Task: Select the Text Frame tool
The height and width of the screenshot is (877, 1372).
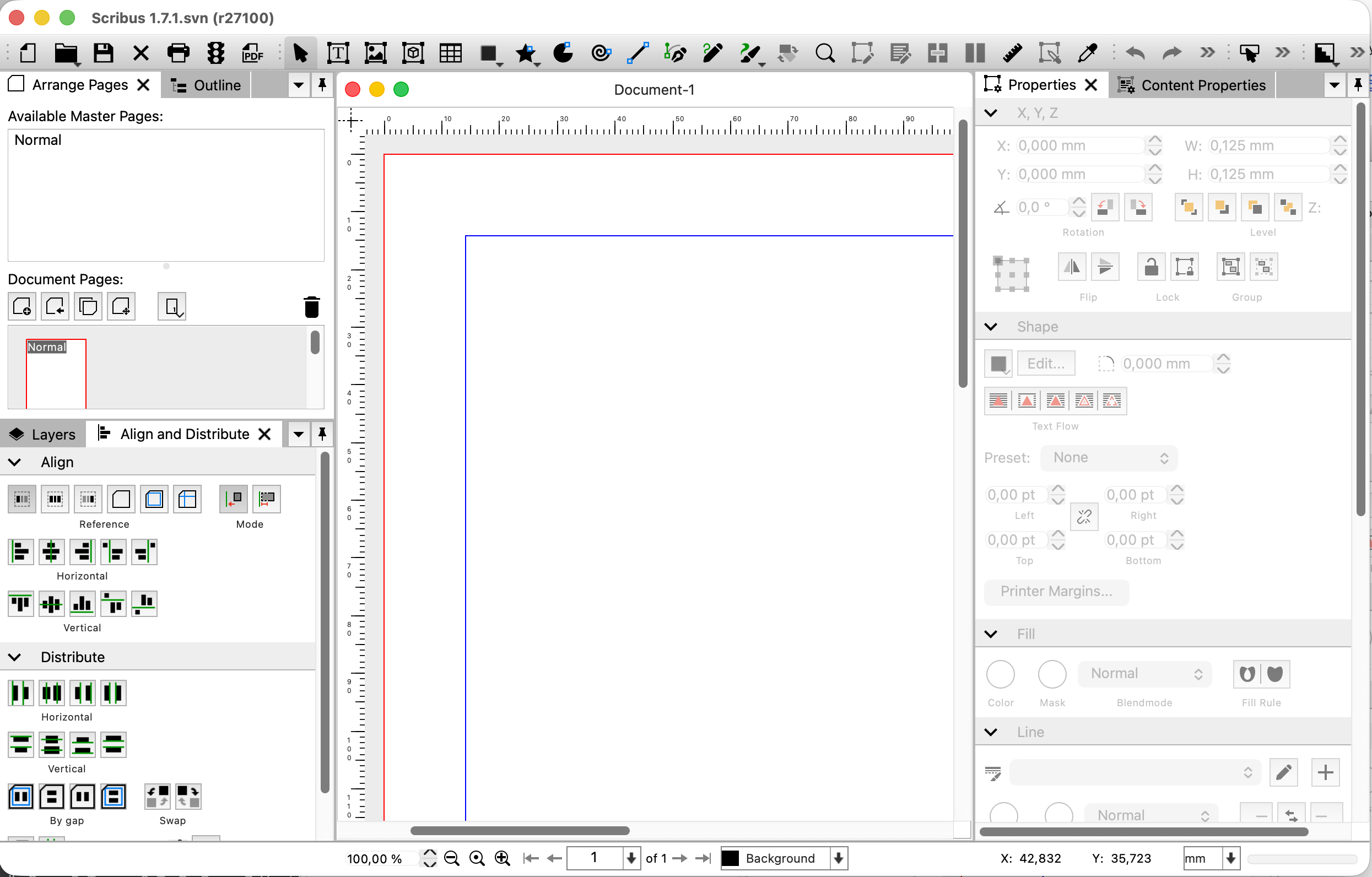Action: 337,53
